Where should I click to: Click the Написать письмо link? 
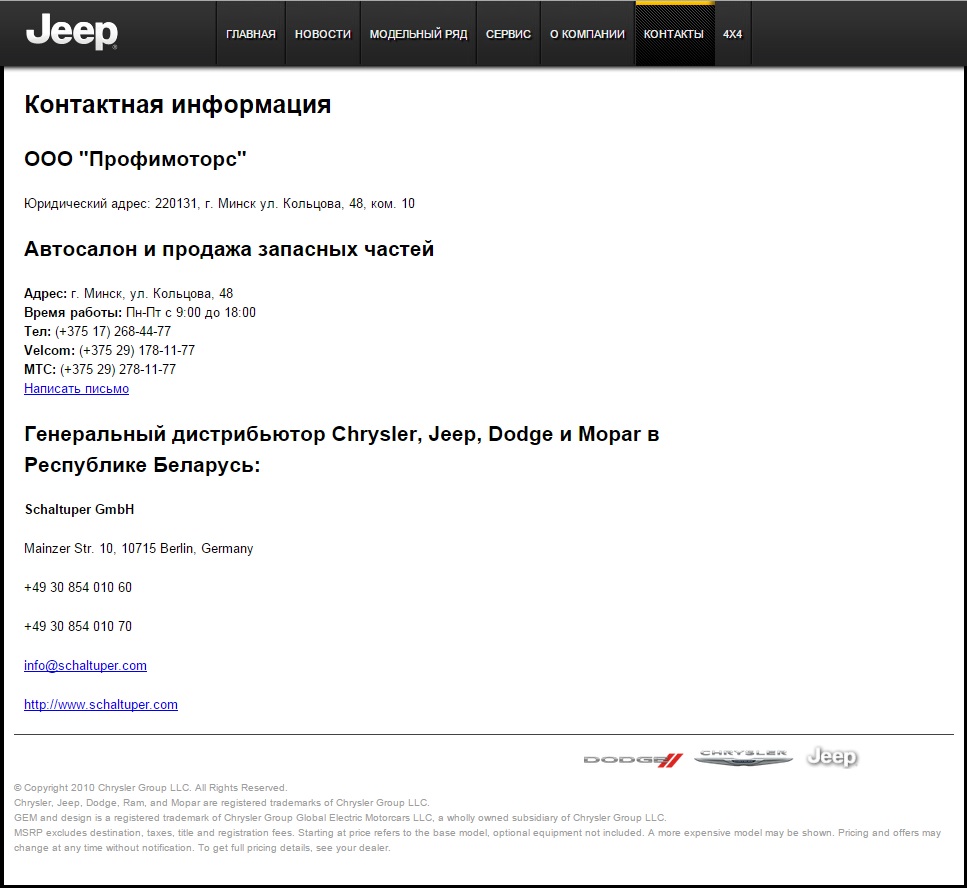[x=76, y=388]
